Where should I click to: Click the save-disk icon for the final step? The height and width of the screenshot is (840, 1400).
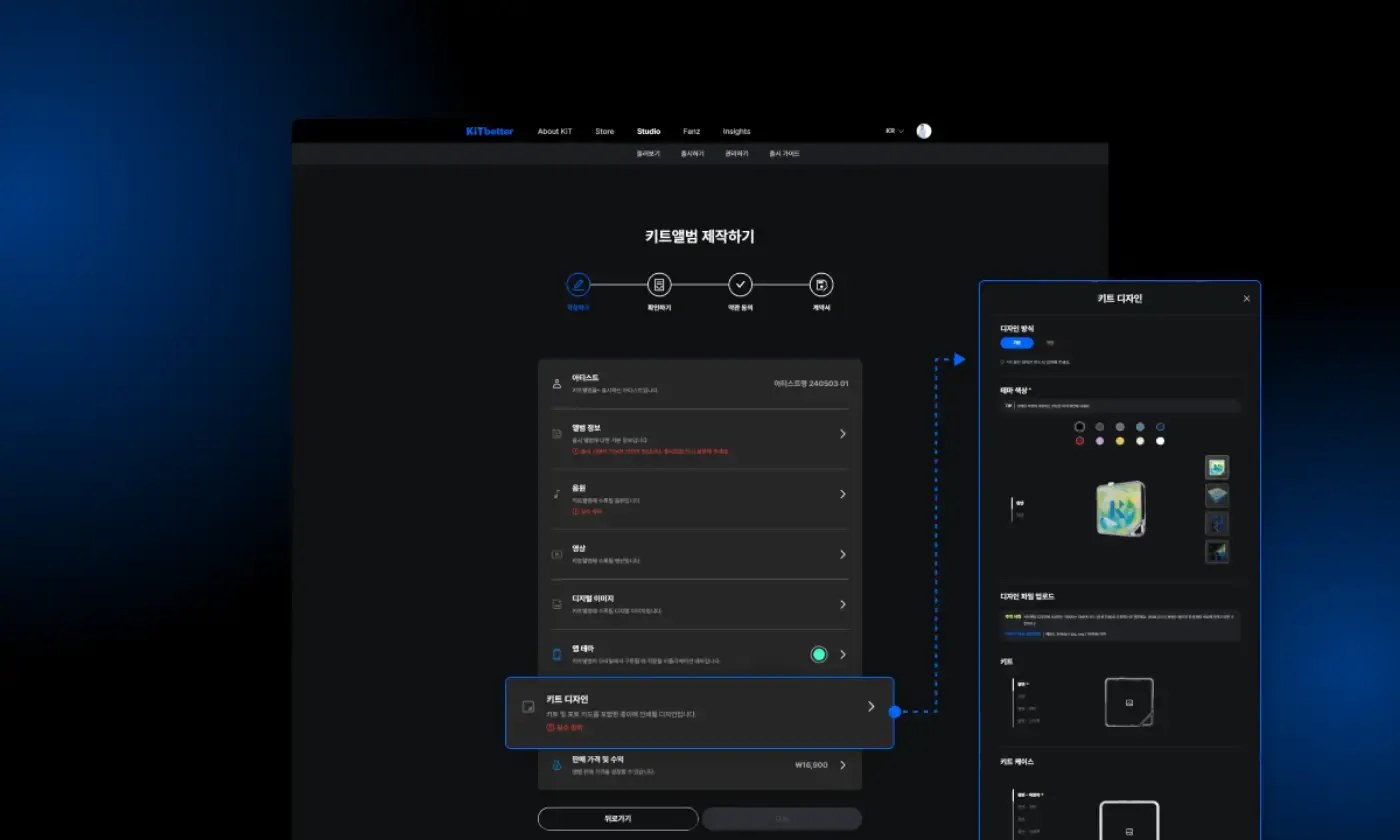click(821, 285)
